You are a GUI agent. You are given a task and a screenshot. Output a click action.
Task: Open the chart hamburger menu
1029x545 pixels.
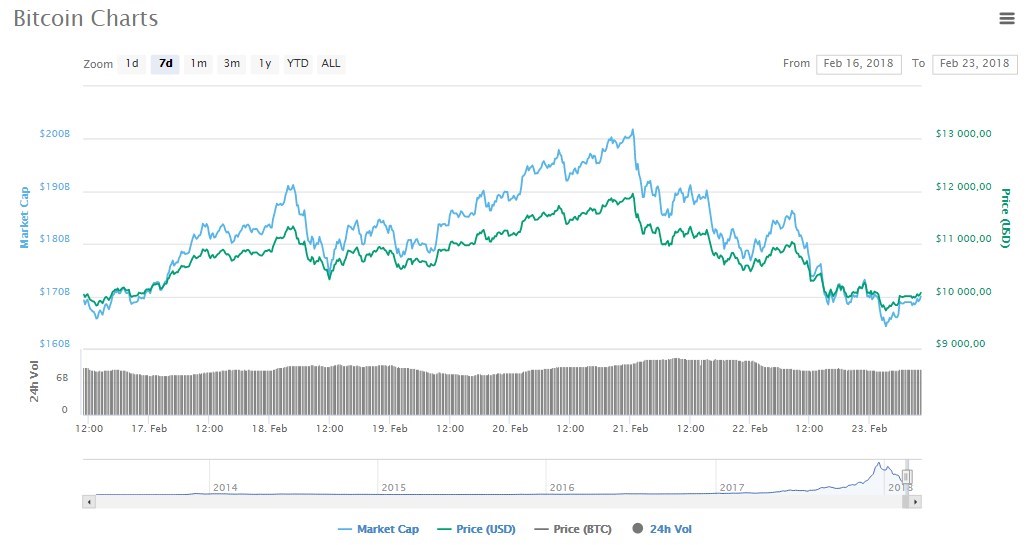[x=1006, y=18]
